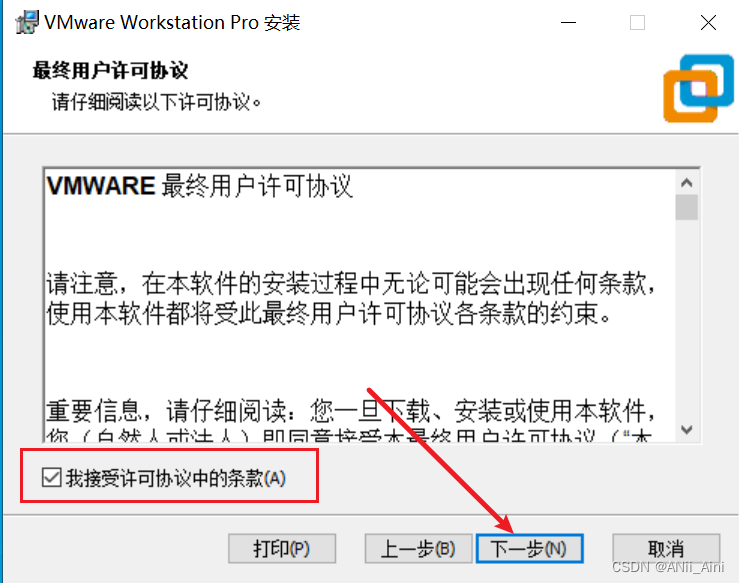Viewport: 739px width, 583px height.
Task: Click the license scrollbar up arrow
Action: [687, 182]
